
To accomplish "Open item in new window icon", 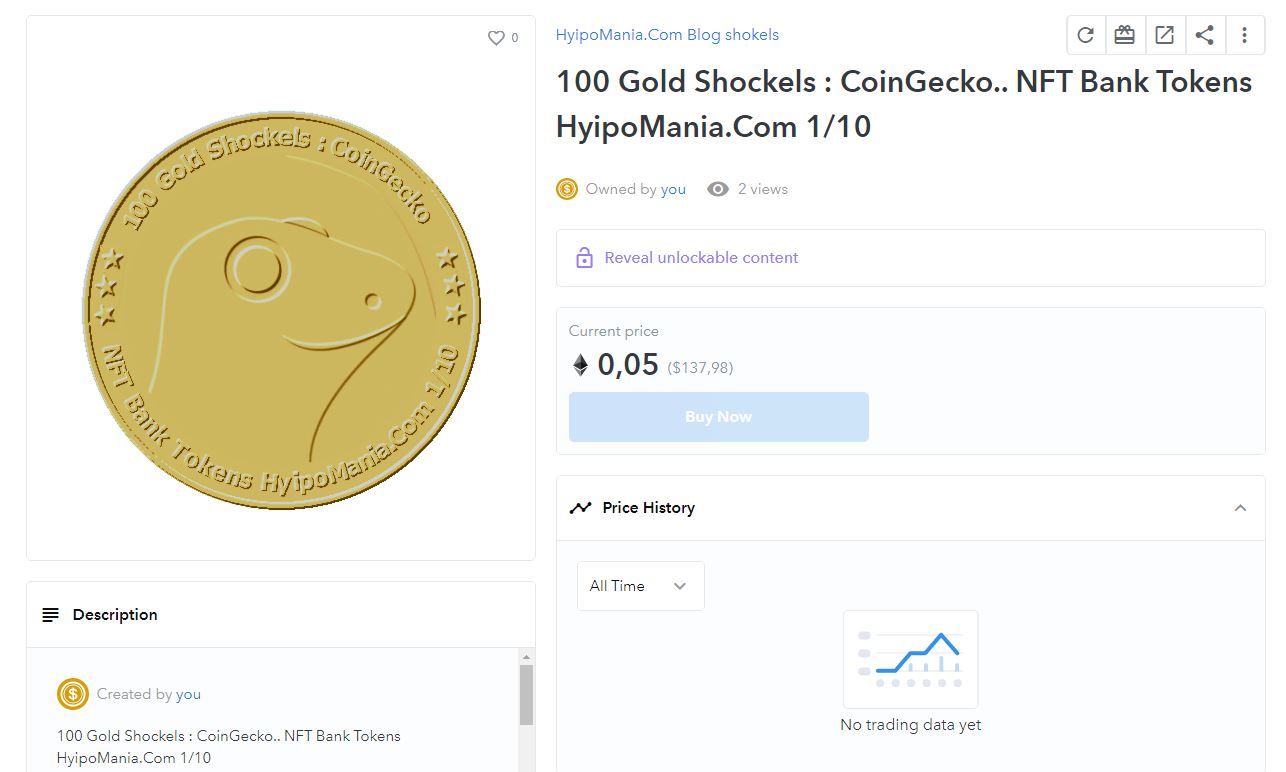I will pos(1165,36).
